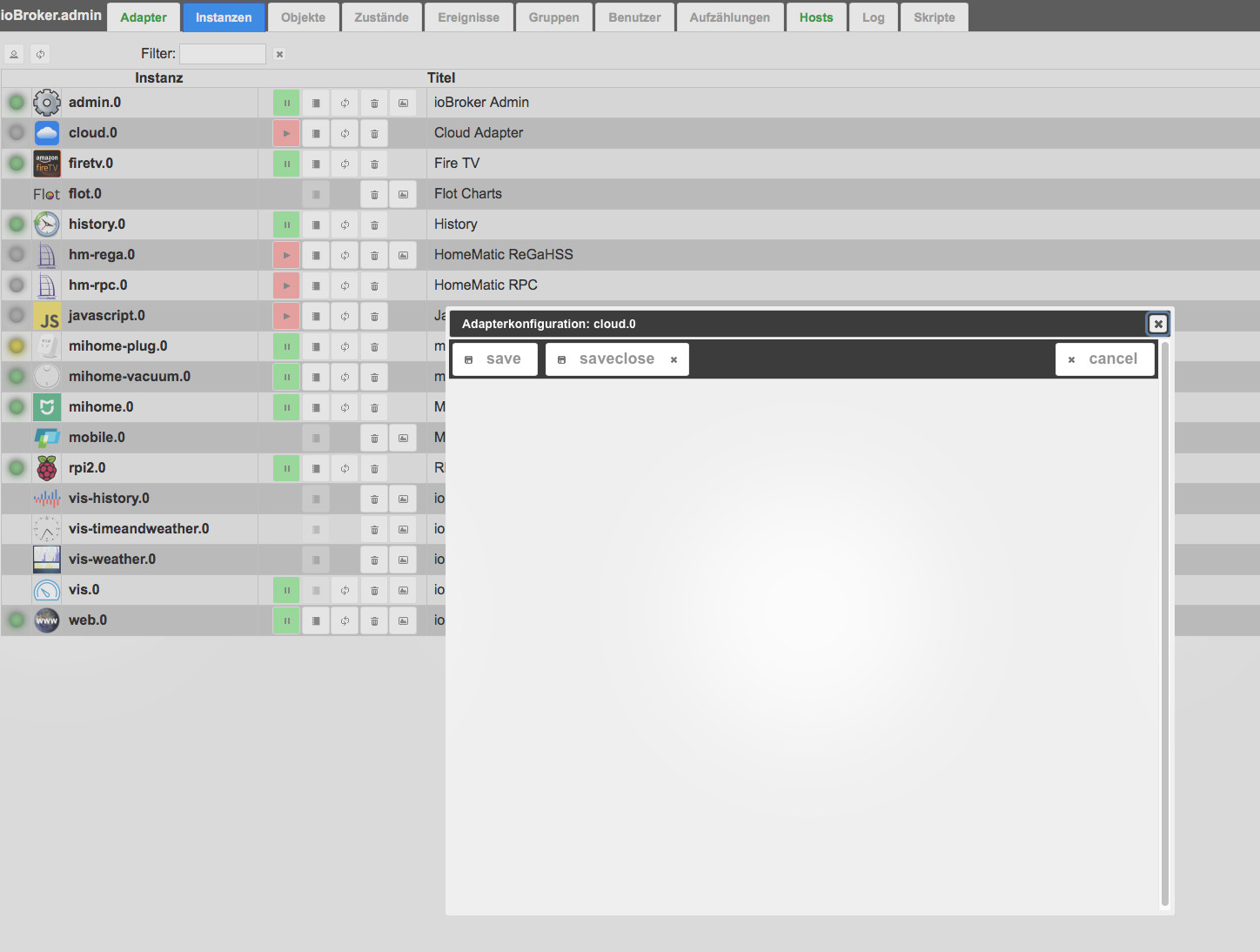Clear the Filter field with the x icon
Screen dimensions: 1260x952
tap(279, 54)
